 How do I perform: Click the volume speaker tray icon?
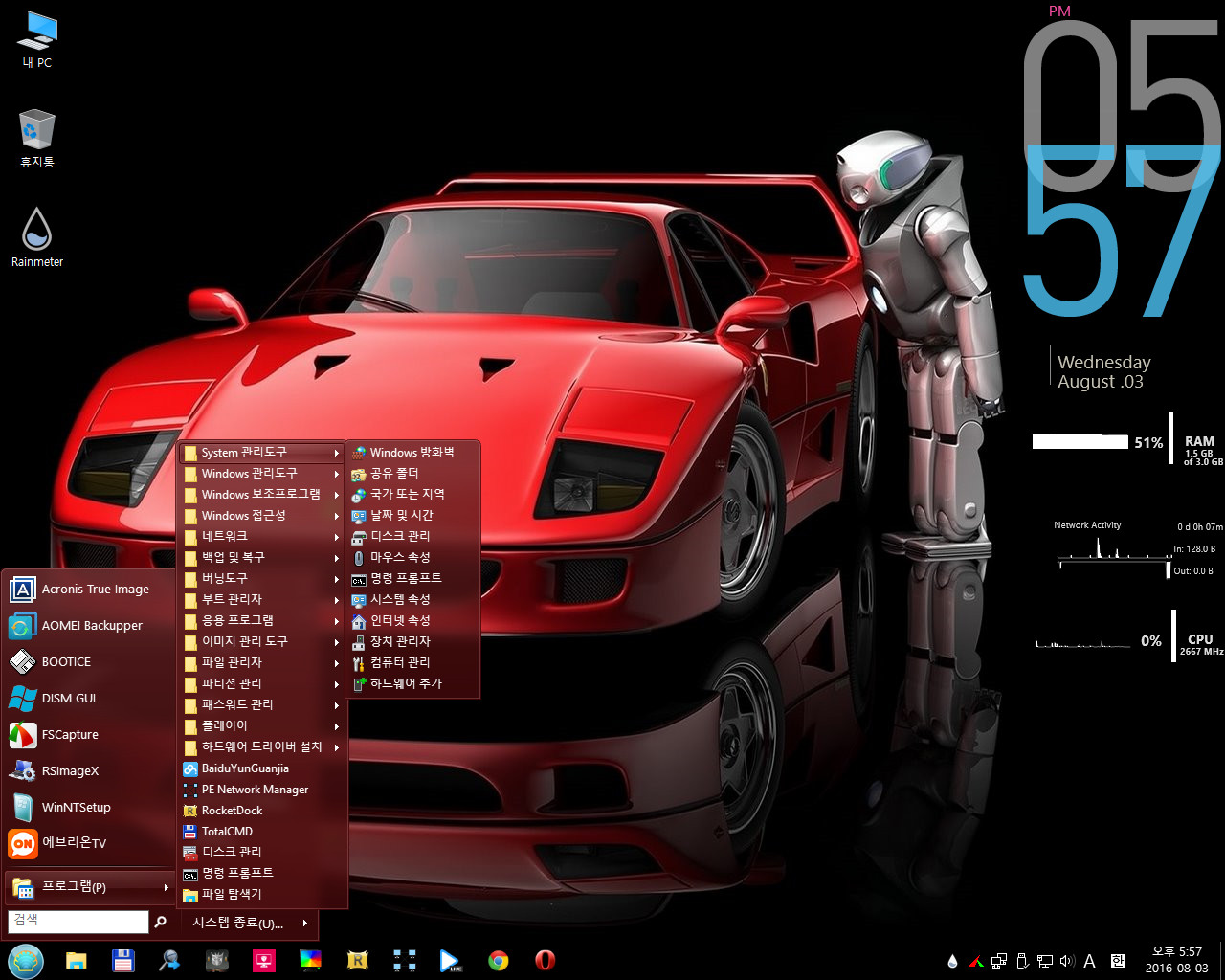pyautogui.click(x=1068, y=961)
